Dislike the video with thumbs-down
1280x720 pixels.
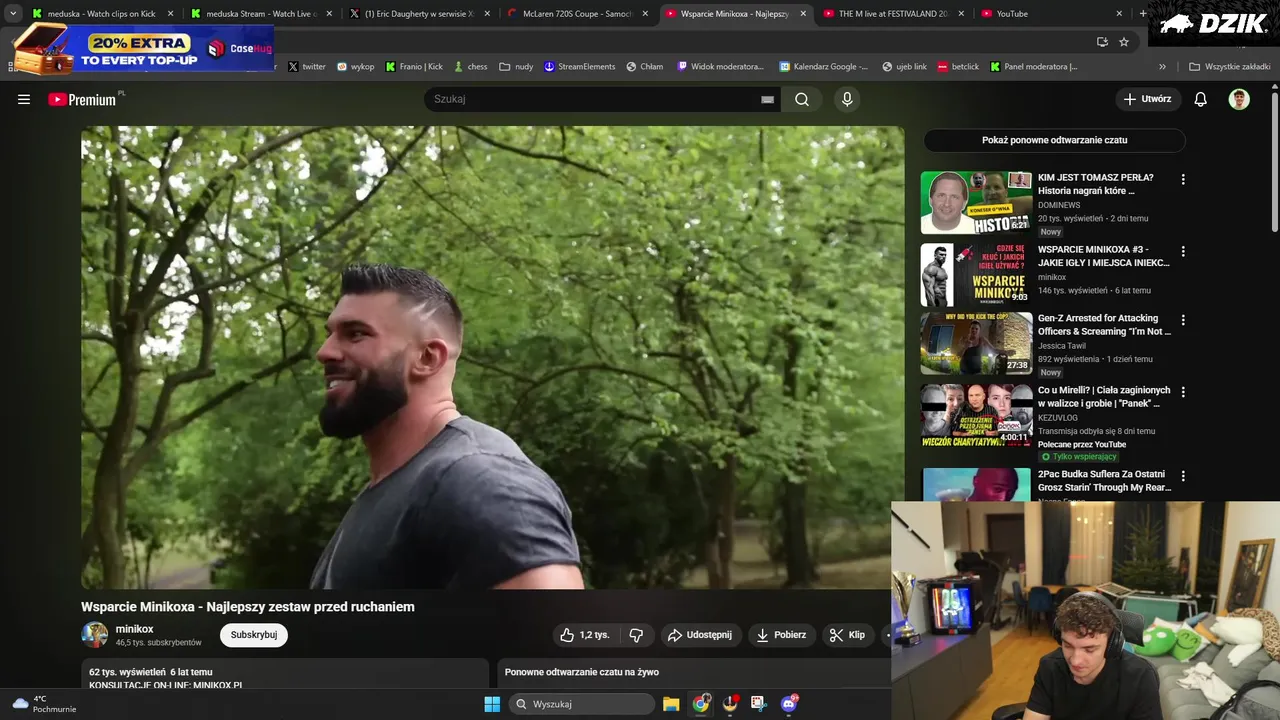(636, 635)
